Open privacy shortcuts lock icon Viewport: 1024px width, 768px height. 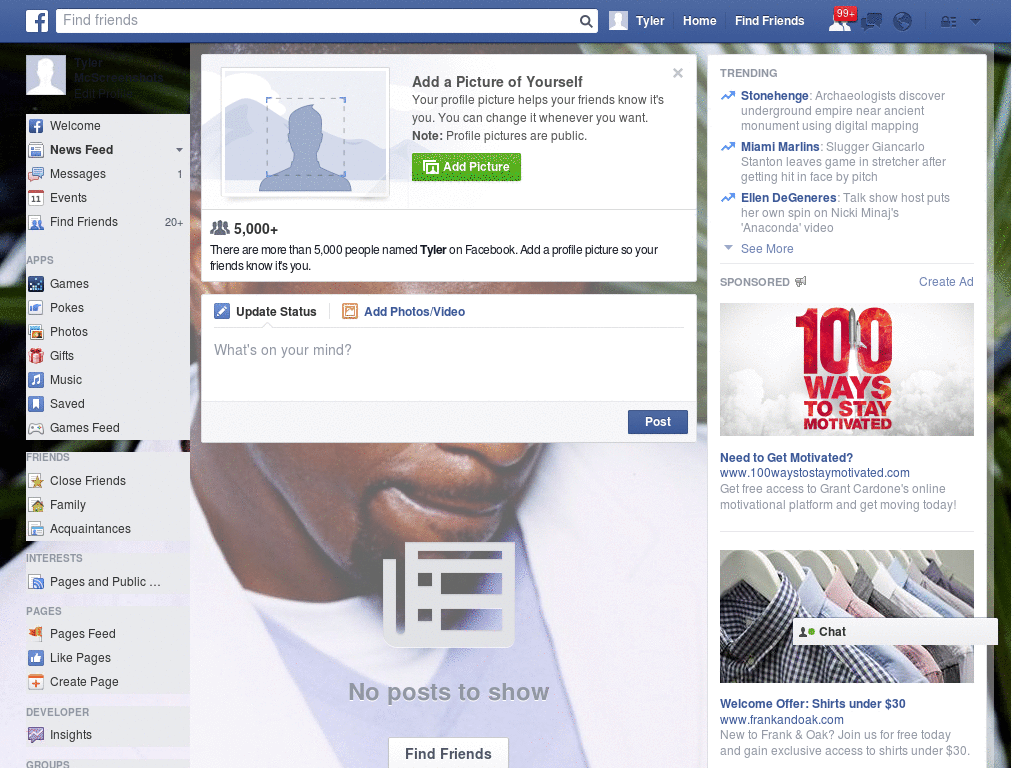[948, 22]
